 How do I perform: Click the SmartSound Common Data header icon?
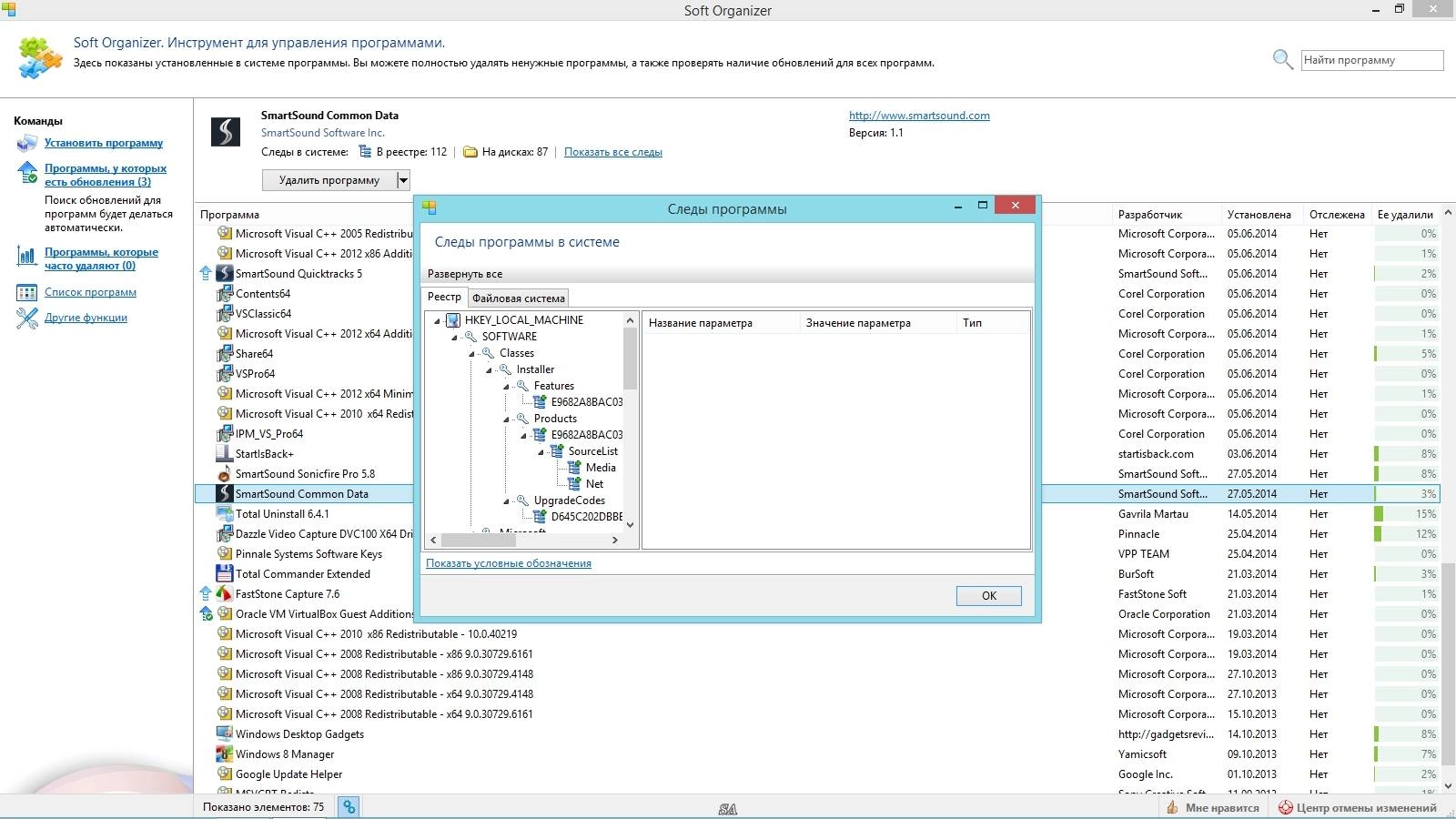[x=226, y=131]
